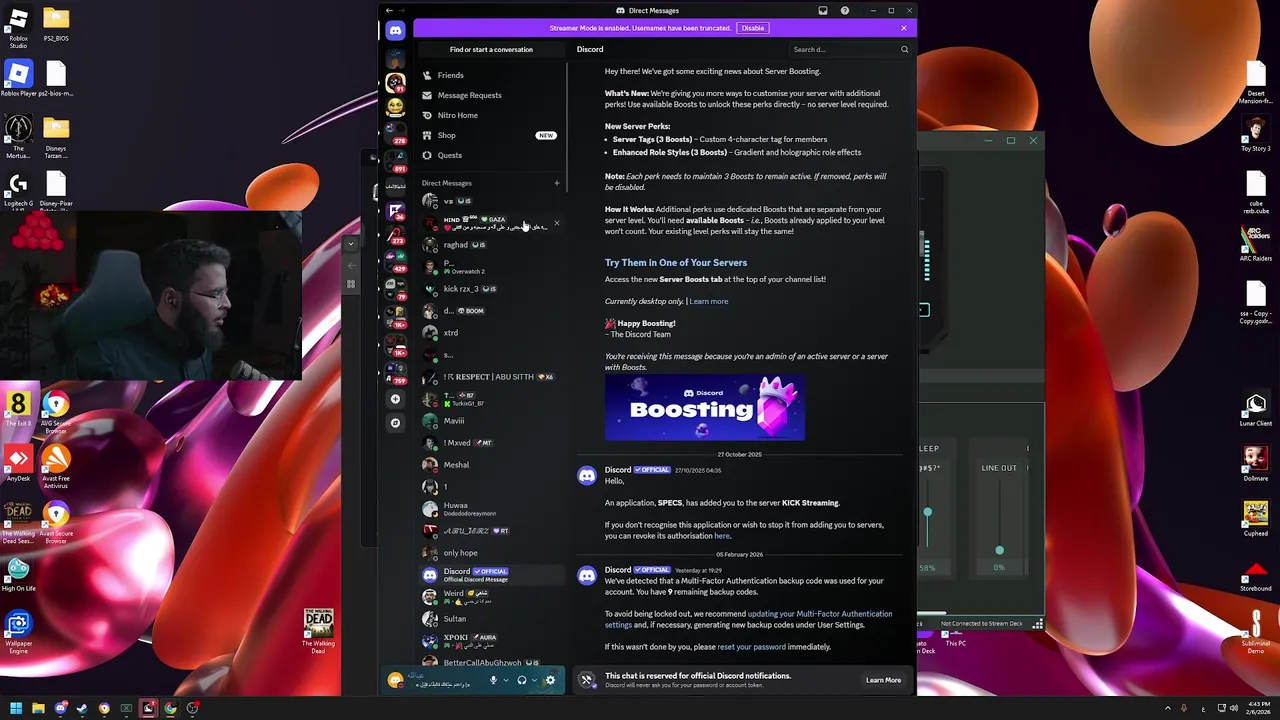
Task: Expand headphone output options arrow
Action: [534, 680]
